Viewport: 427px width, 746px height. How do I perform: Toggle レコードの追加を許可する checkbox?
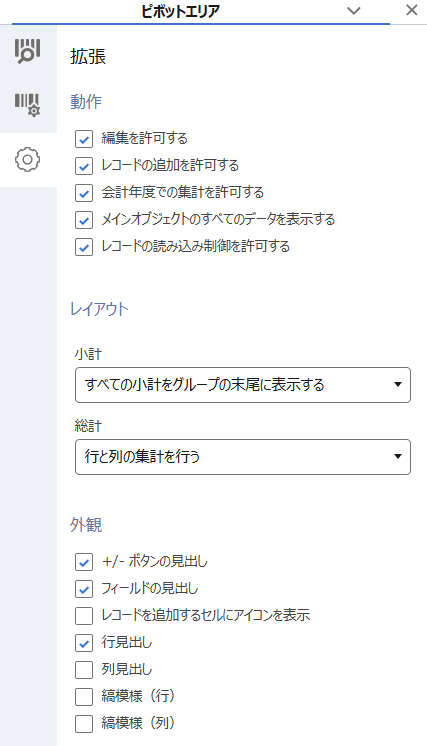[84, 166]
